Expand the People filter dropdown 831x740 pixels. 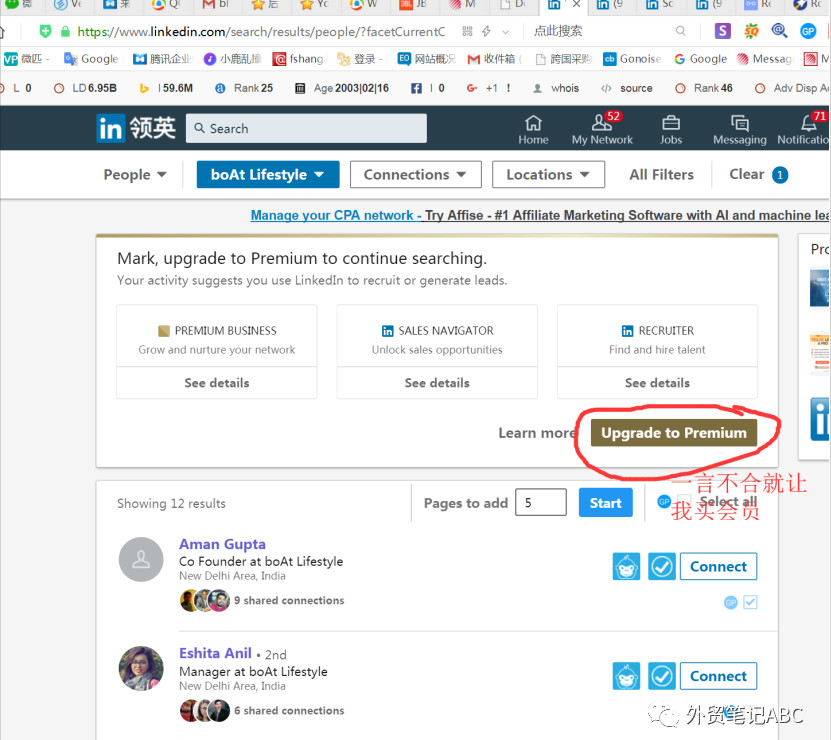pos(135,174)
